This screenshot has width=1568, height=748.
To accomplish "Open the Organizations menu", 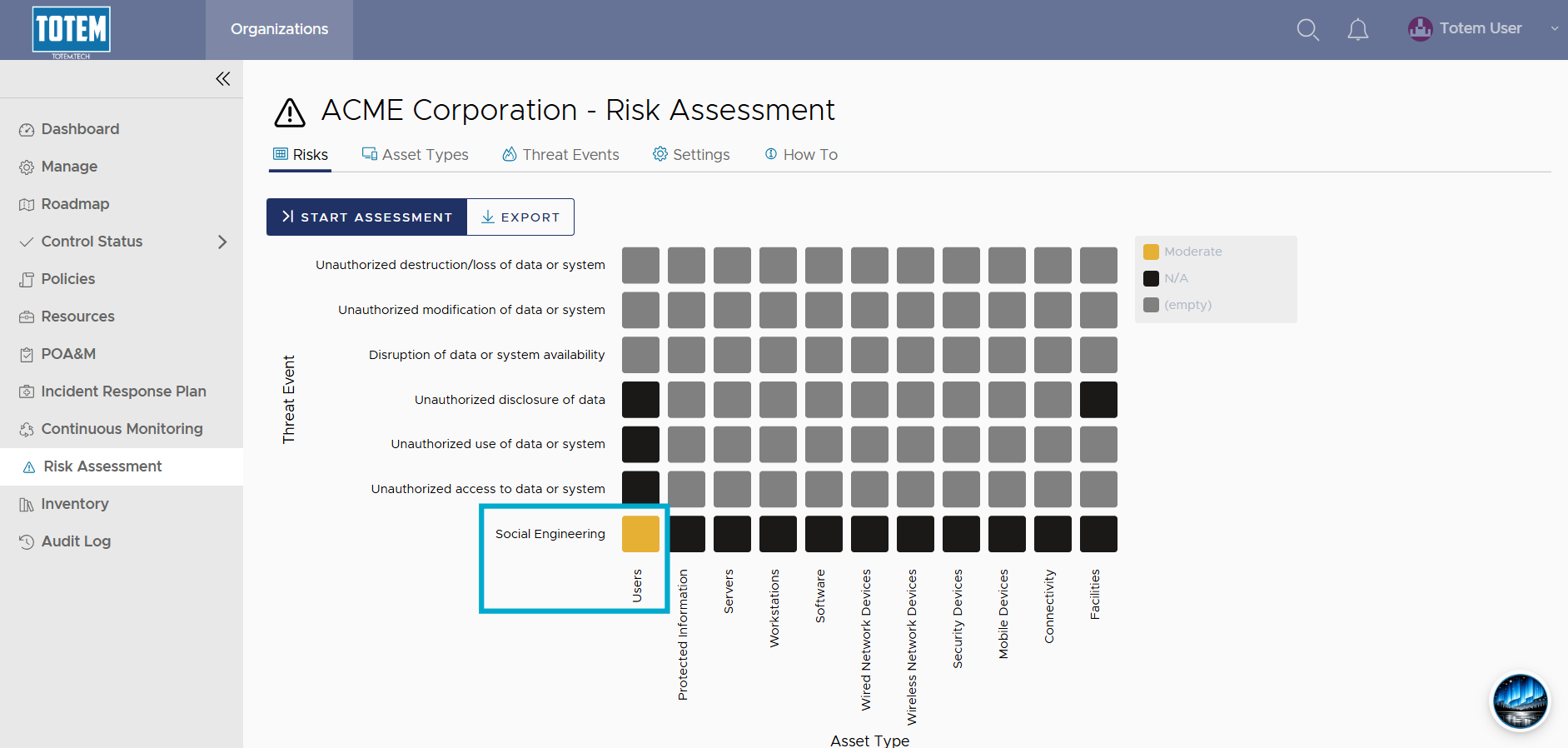I will [x=279, y=29].
